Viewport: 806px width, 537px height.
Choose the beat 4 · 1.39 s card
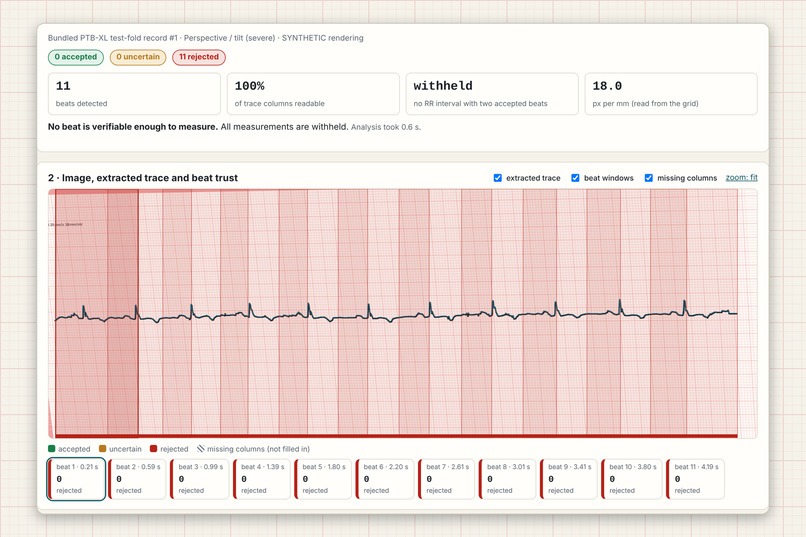pos(262,479)
